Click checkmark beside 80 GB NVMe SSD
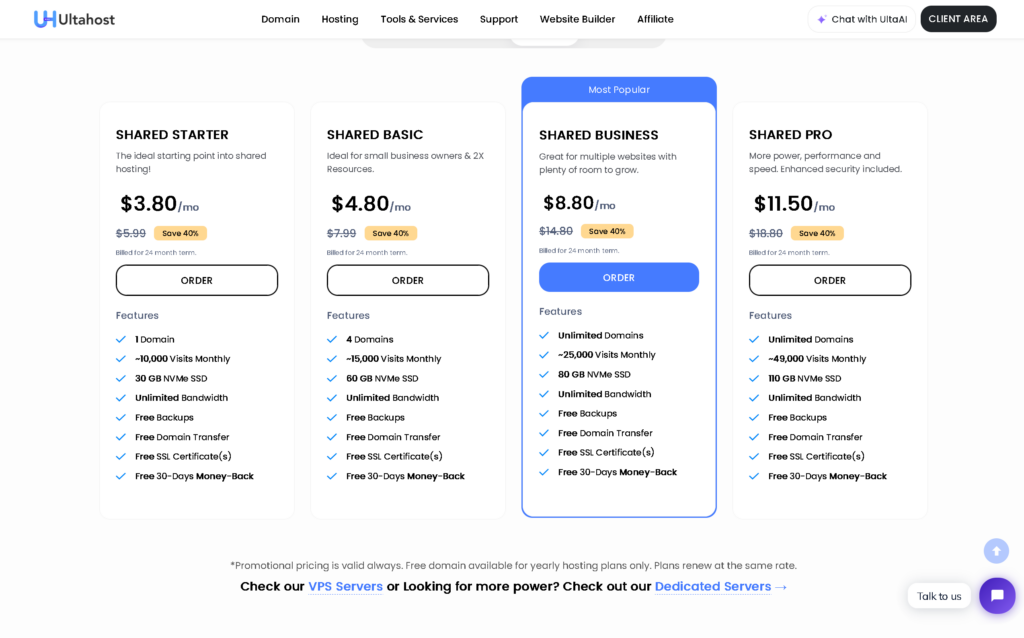Screen dimensions: 1024x638 pyautogui.click(x=544, y=375)
